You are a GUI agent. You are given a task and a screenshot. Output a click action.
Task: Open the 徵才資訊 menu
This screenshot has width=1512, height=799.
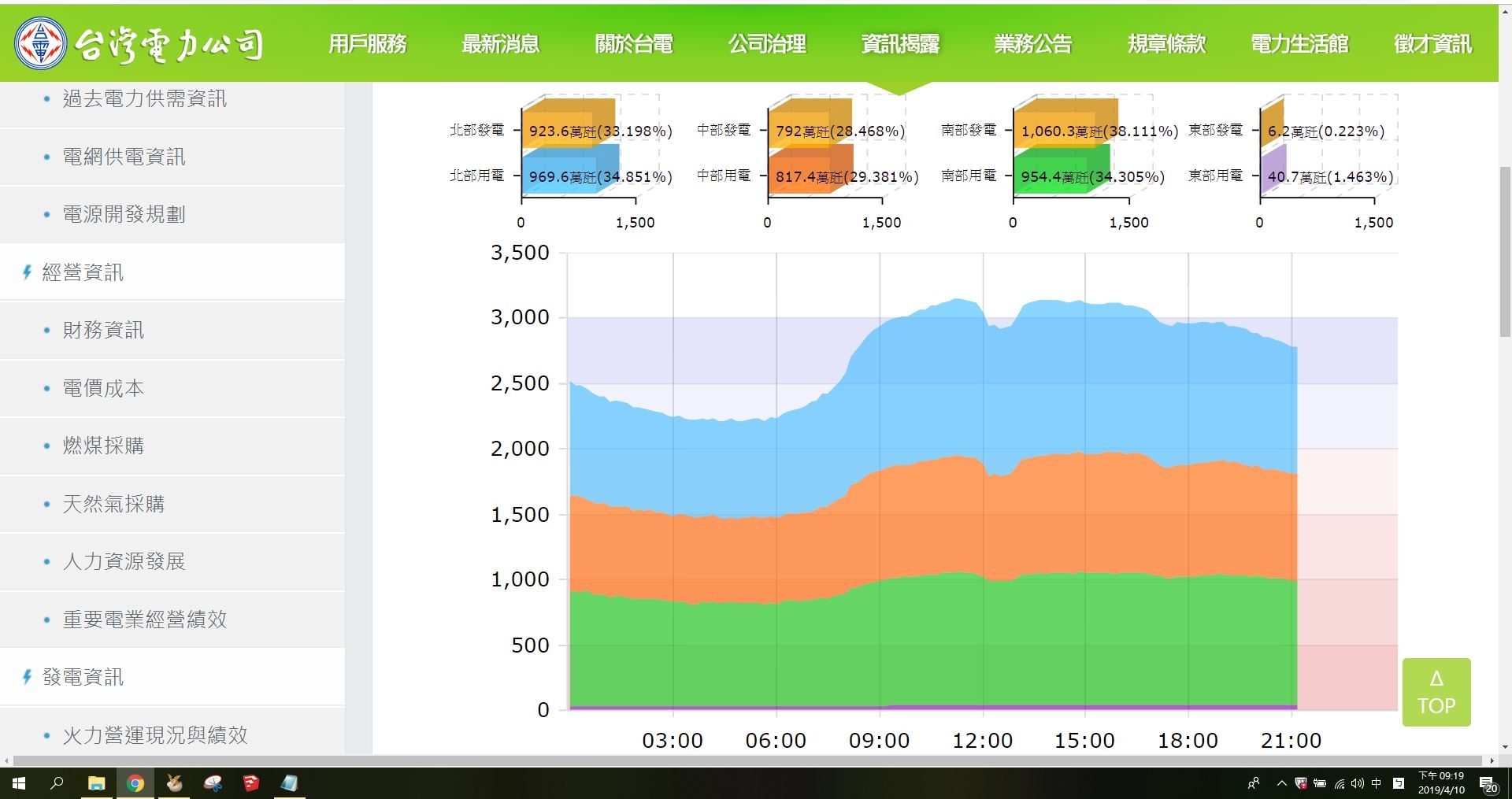[x=1432, y=44]
